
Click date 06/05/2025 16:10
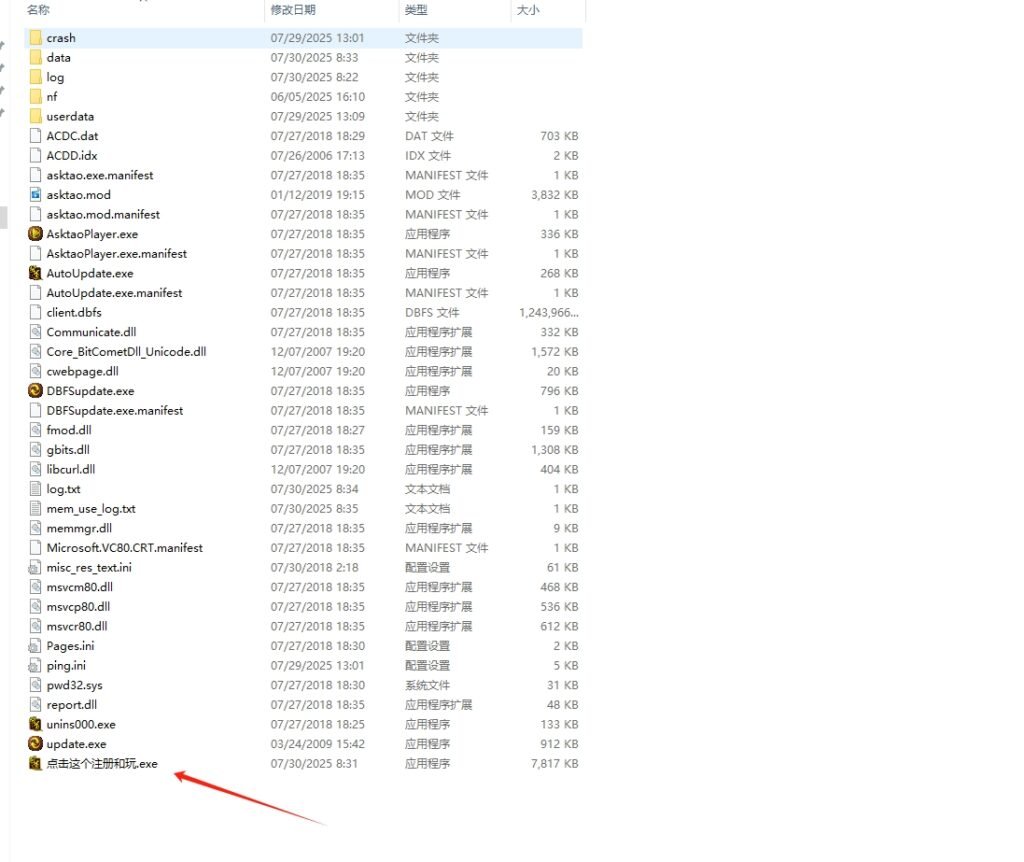point(318,97)
